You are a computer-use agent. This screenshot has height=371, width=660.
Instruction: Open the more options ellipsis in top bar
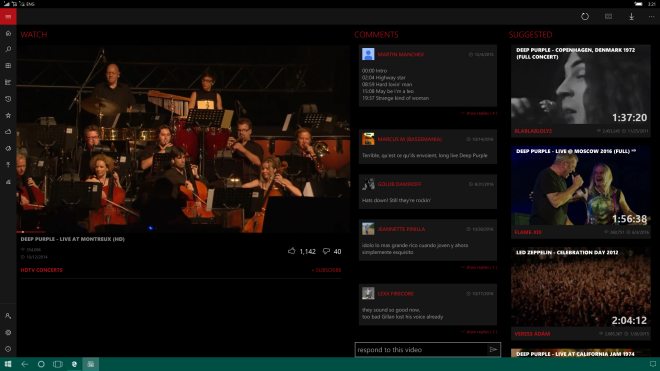click(652, 16)
